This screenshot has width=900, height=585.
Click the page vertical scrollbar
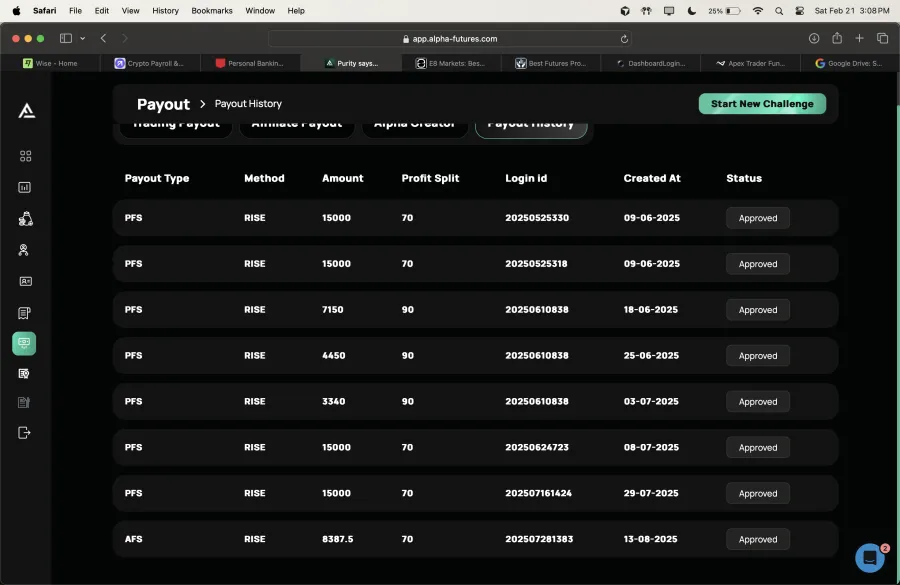pos(897,89)
